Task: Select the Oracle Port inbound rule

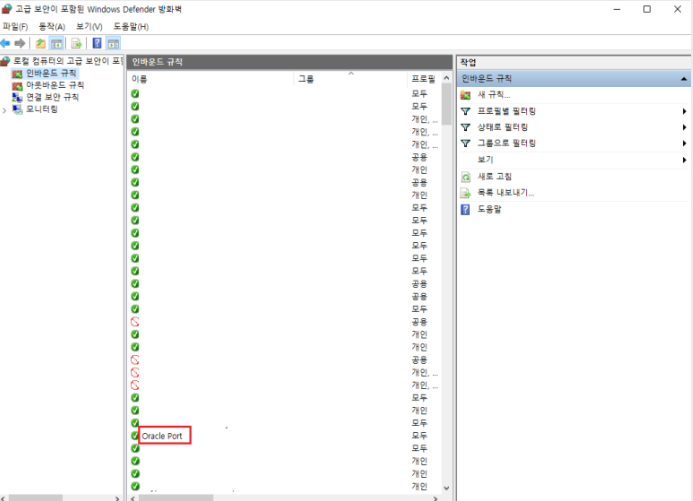Action: [165, 436]
